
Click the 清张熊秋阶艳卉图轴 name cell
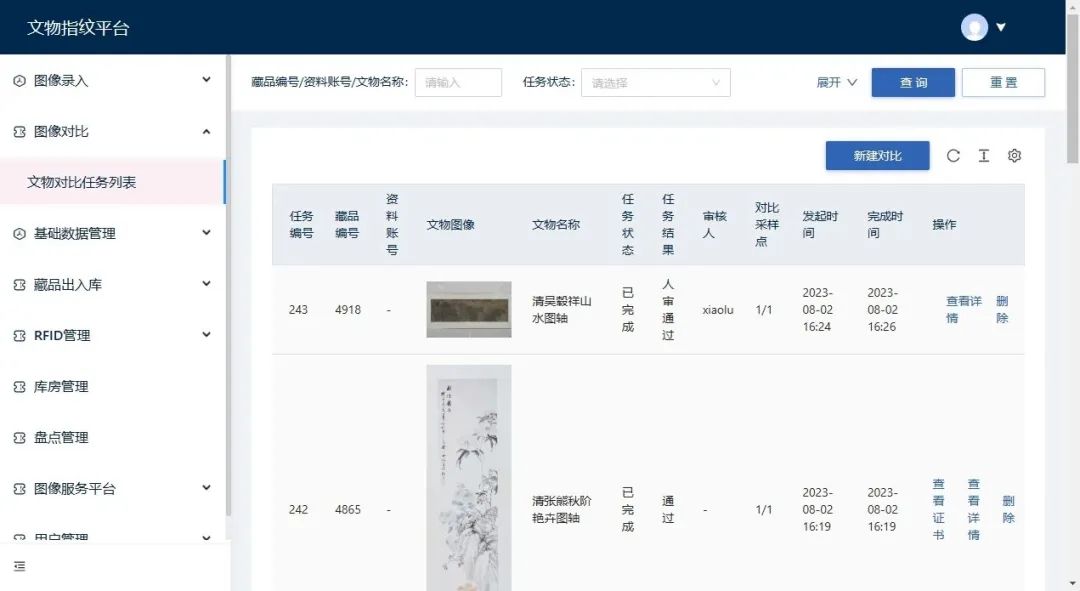[561, 509]
